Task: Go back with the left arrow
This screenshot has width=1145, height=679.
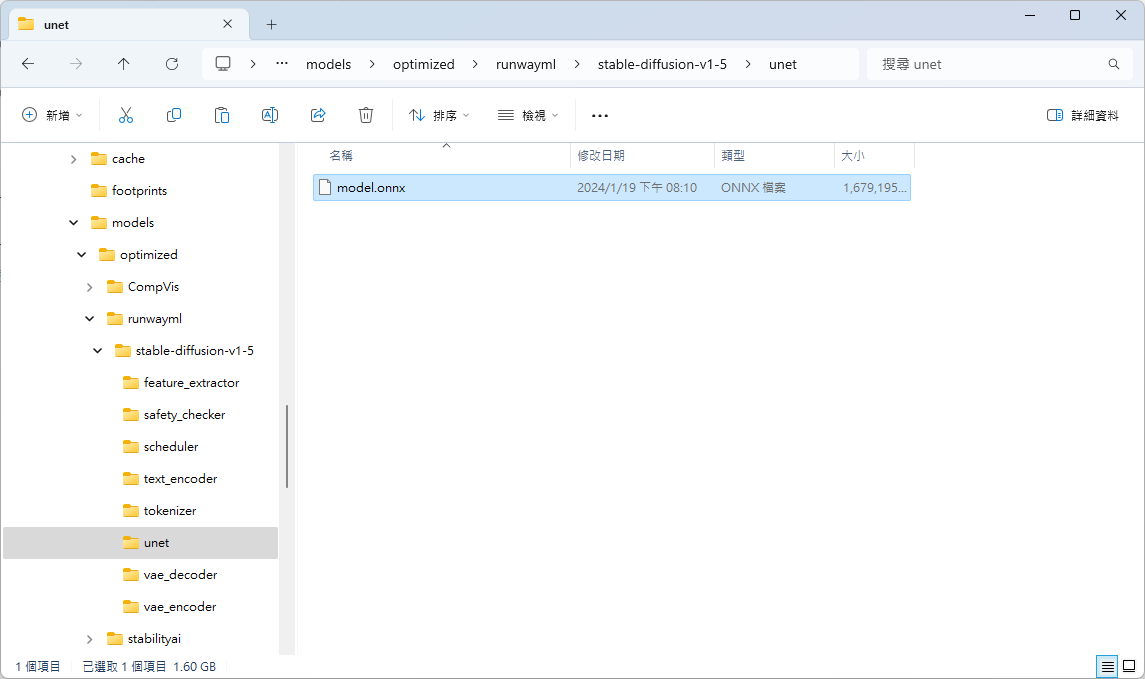Action: click(x=28, y=64)
